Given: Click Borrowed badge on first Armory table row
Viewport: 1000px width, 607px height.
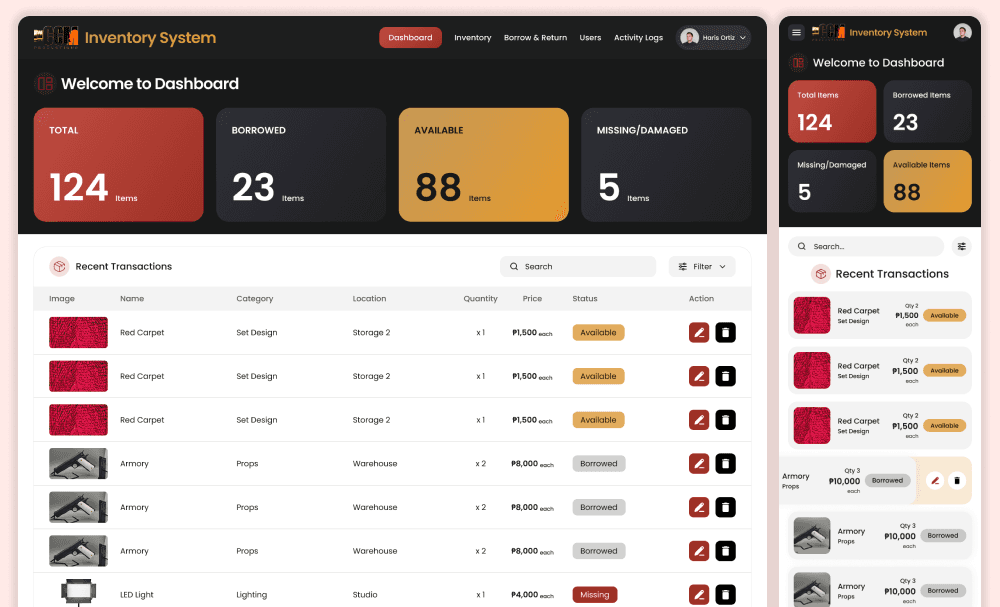Looking at the screenshot, I should tap(598, 464).
